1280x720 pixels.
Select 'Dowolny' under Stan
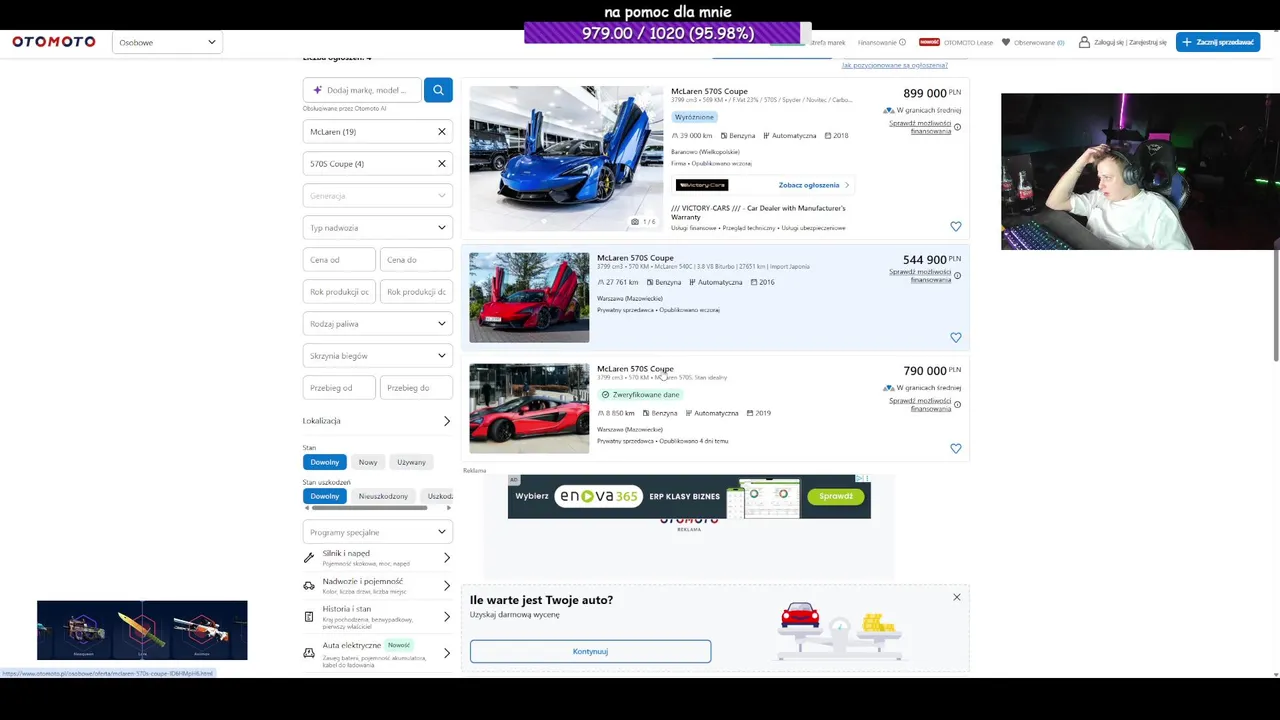click(x=325, y=462)
